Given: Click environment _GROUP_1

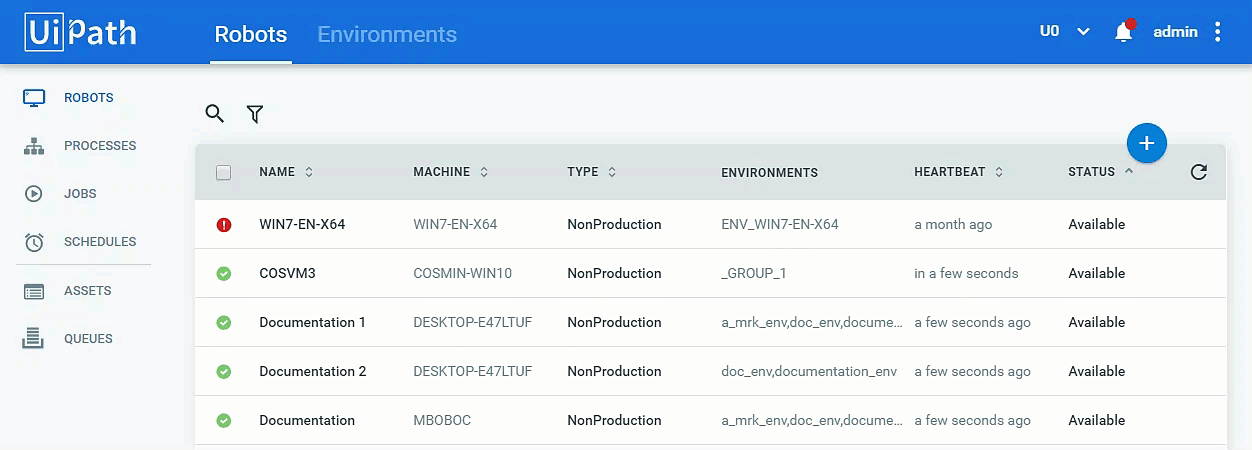Looking at the screenshot, I should point(754,274).
